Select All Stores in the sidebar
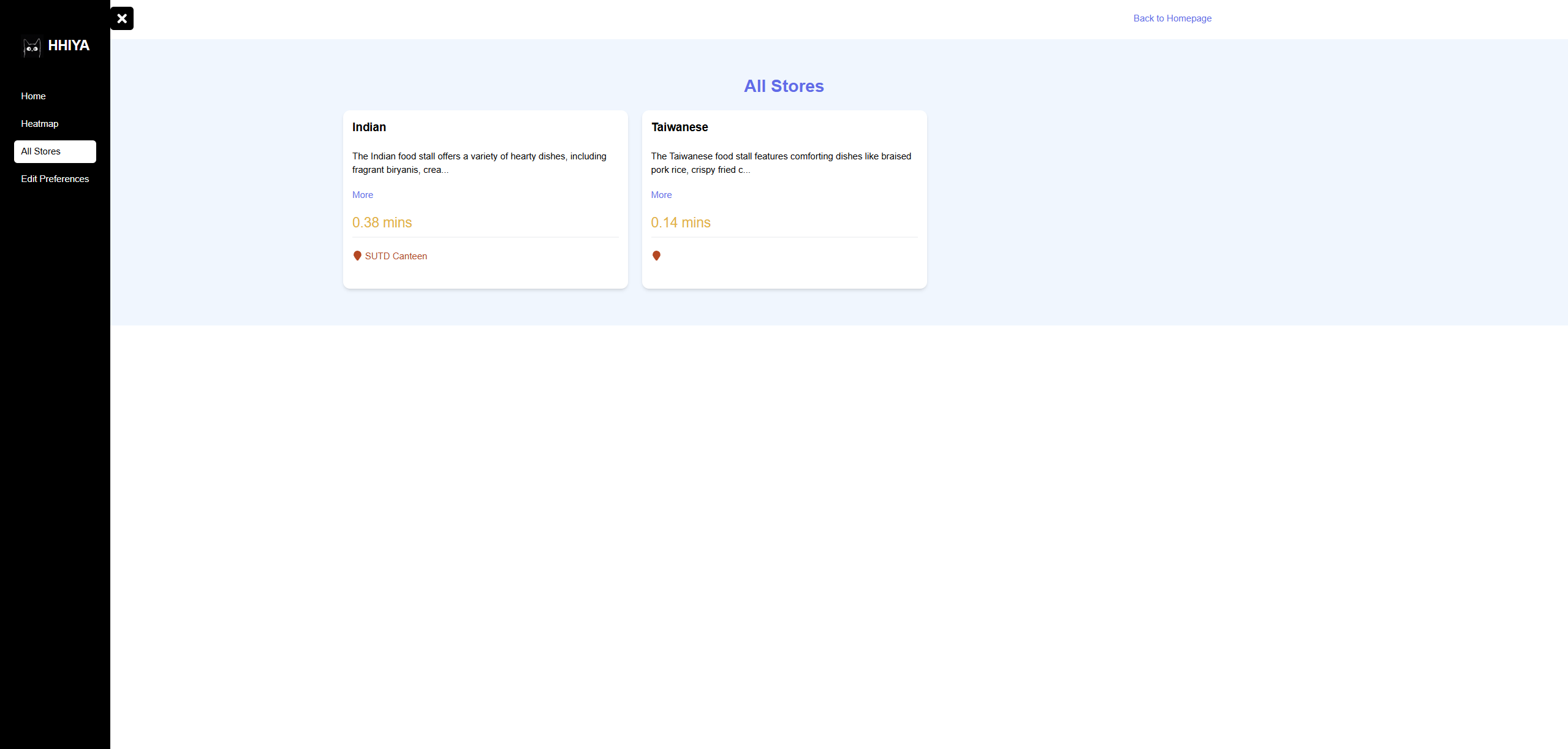 pos(55,151)
